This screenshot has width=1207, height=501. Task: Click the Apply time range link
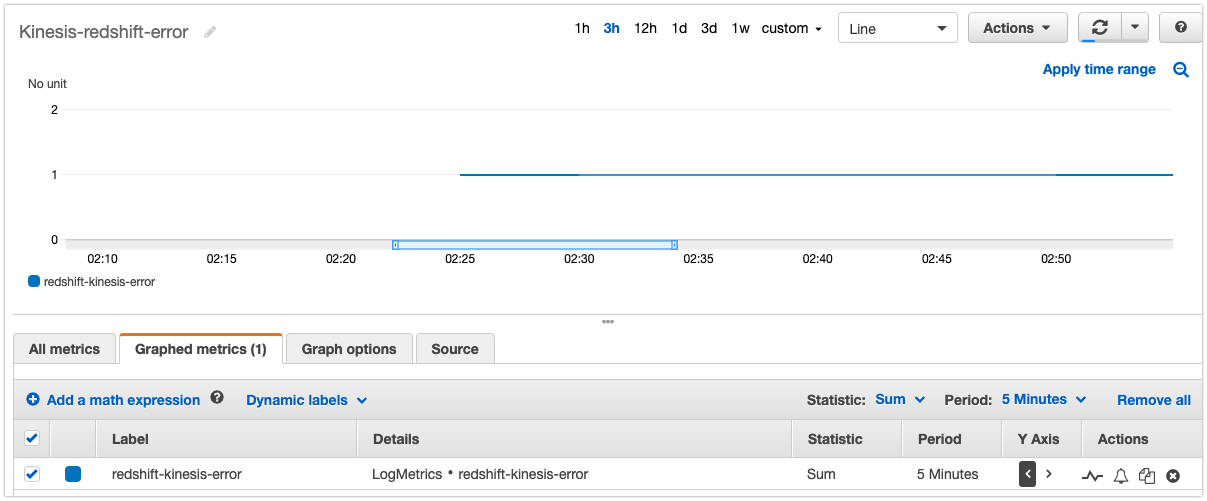(x=1099, y=69)
